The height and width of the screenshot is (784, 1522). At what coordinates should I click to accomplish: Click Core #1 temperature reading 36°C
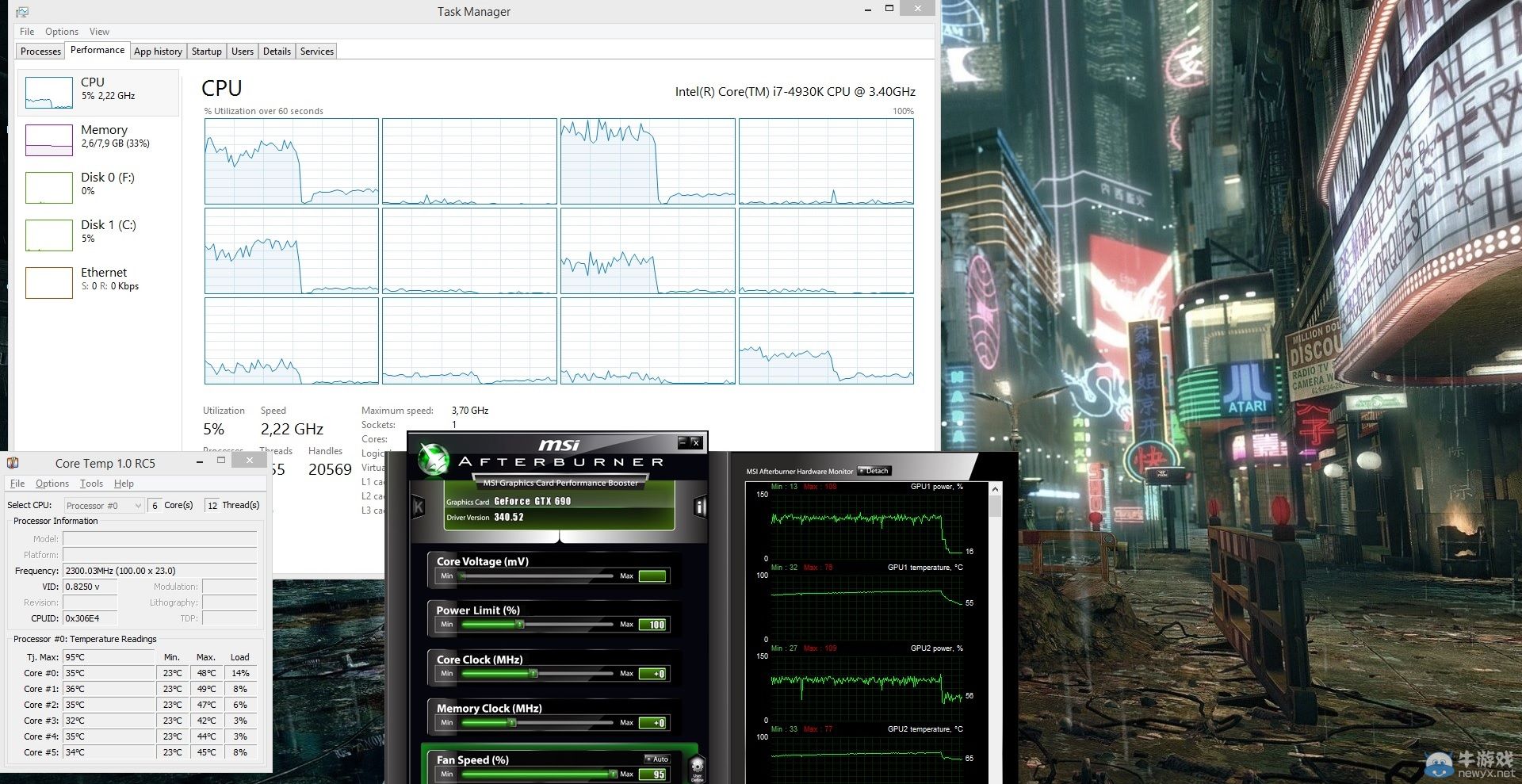coord(109,689)
